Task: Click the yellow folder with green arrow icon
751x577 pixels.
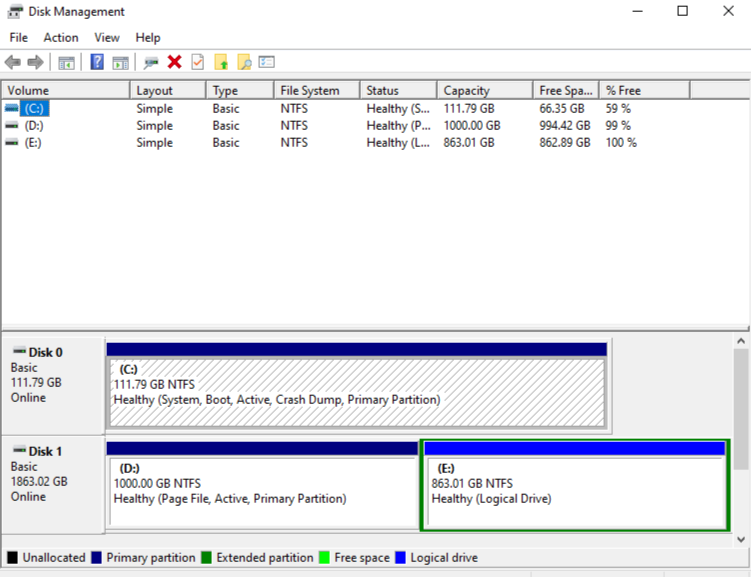Action: point(221,62)
